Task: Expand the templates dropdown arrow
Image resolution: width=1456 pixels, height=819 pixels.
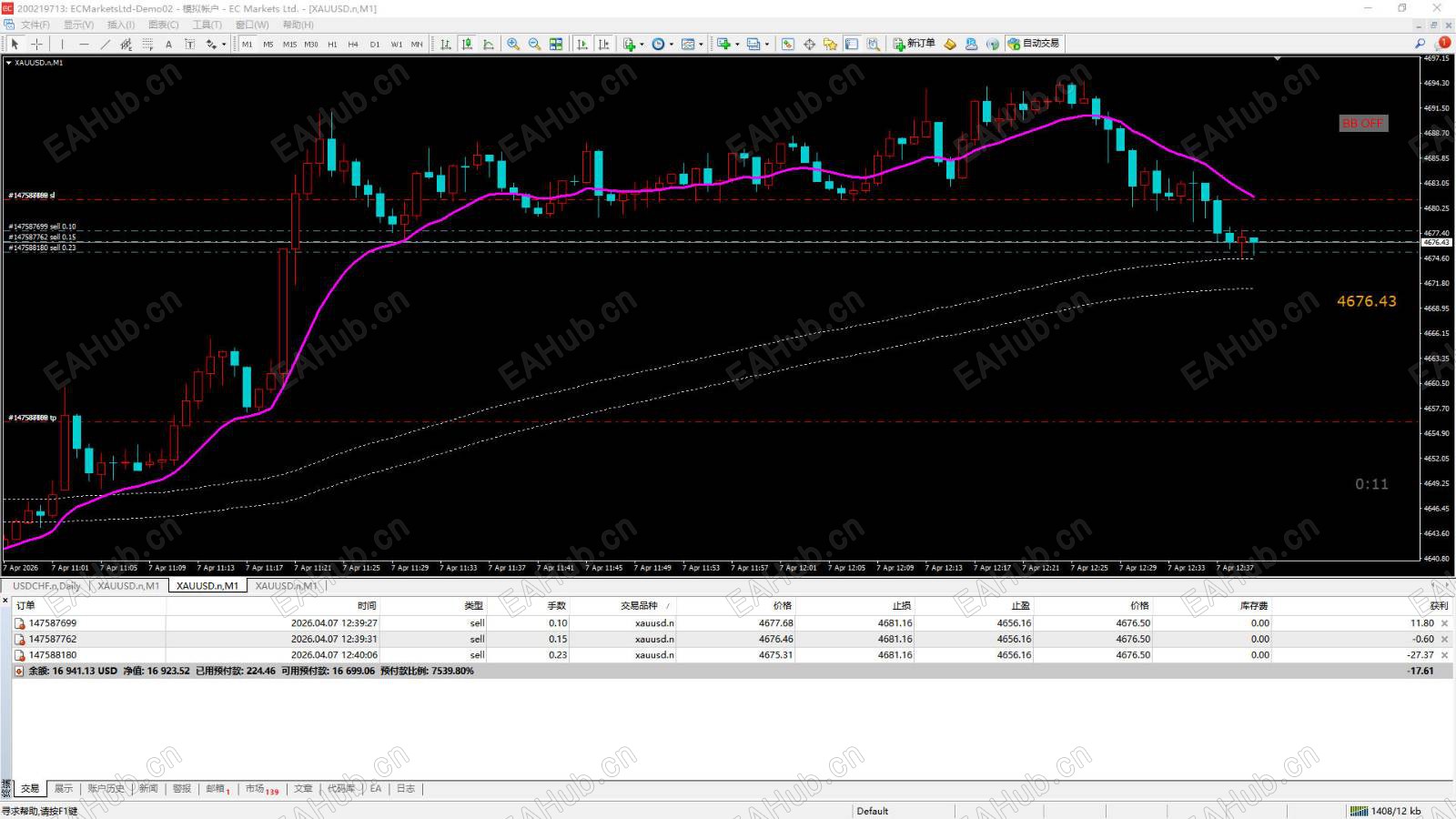Action: pyautogui.click(x=701, y=44)
